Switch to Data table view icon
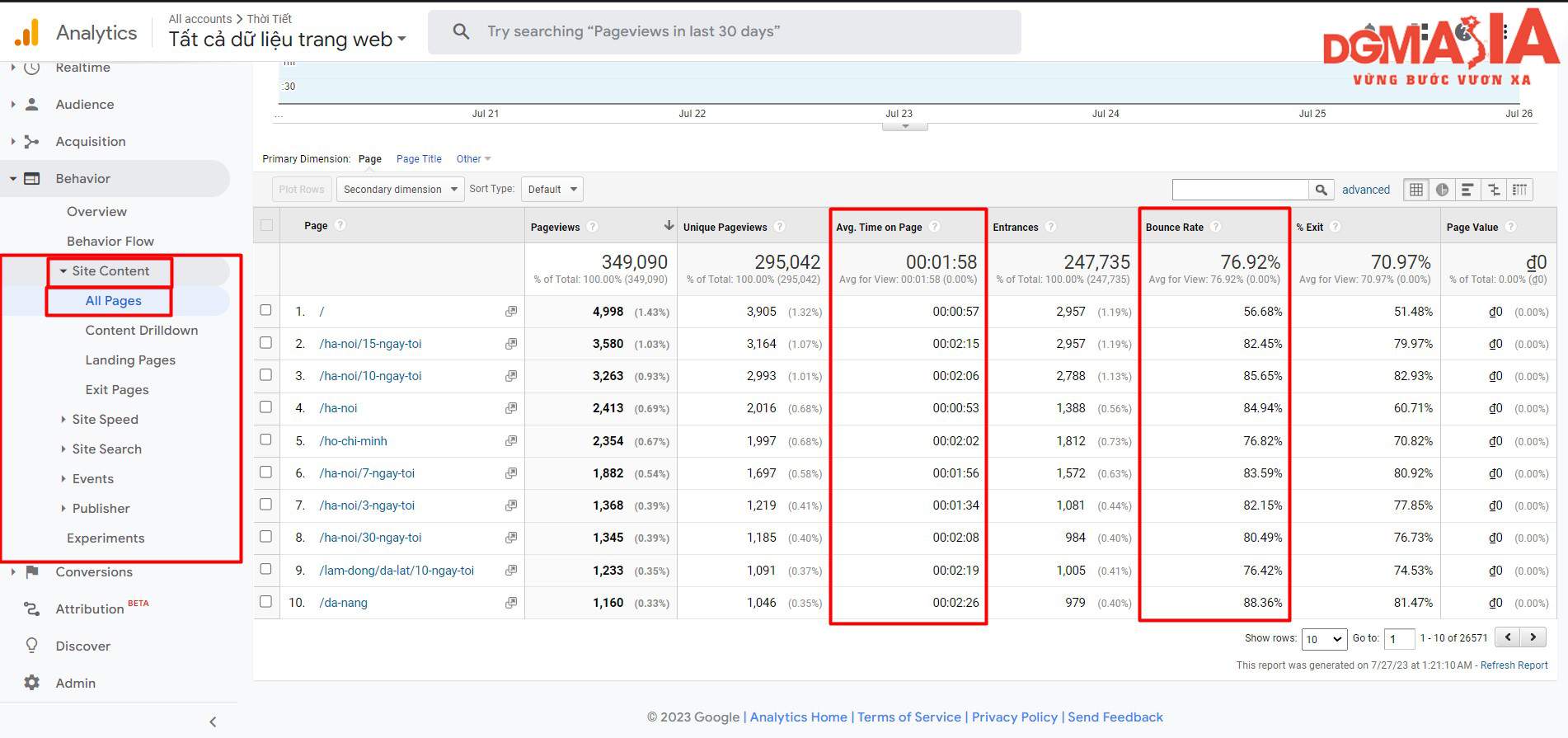Image resolution: width=1568 pixels, height=738 pixels. tap(1416, 190)
